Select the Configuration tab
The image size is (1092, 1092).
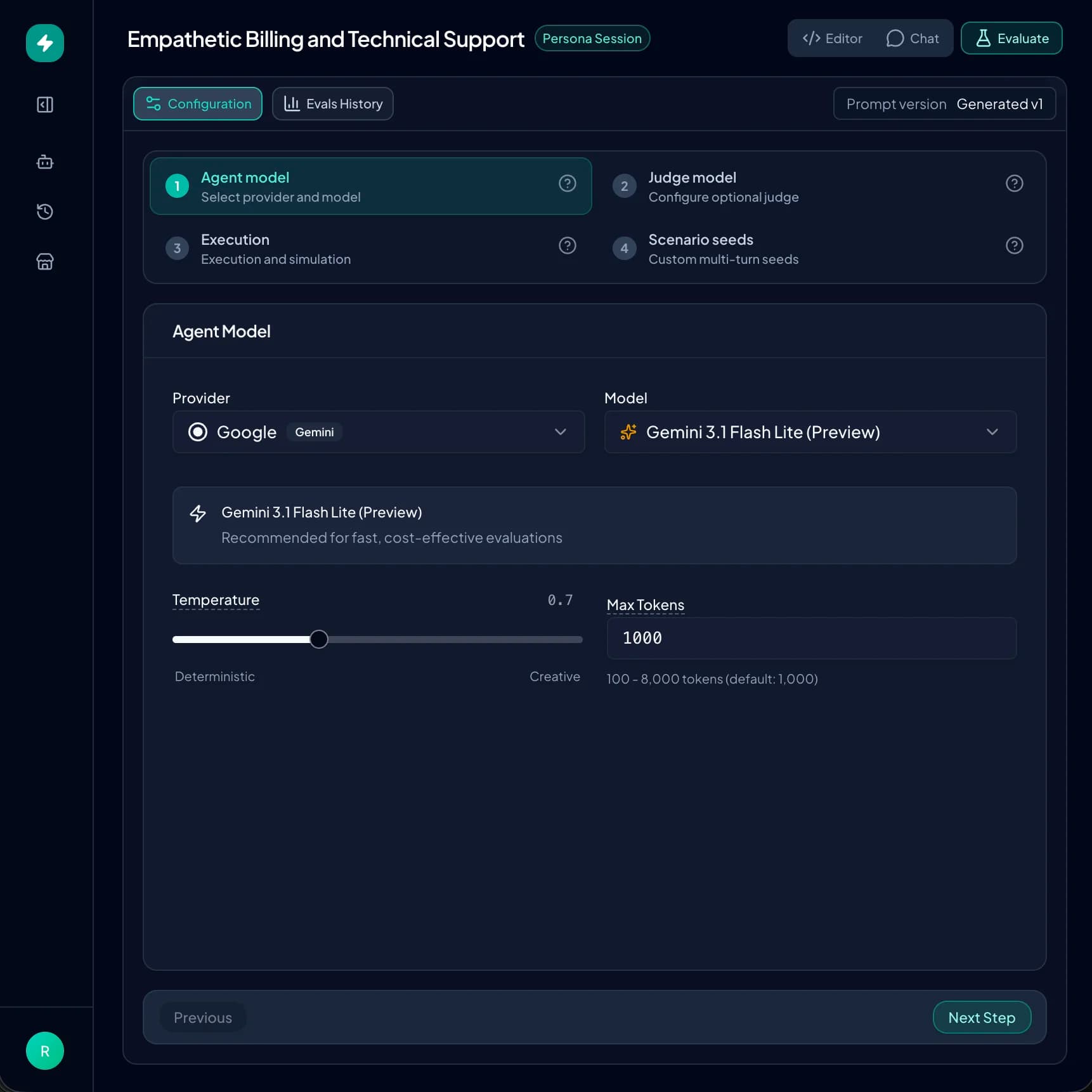coord(198,104)
